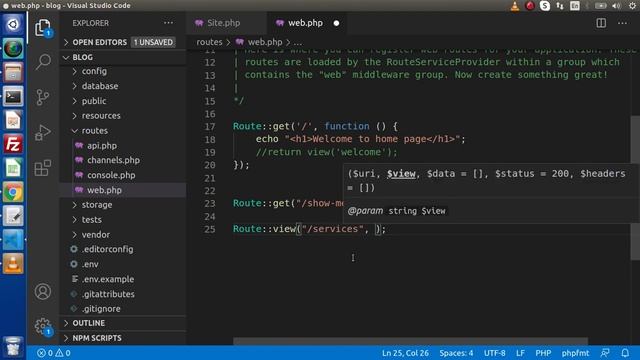This screenshot has height=360, width=640.
Task: Expand the tests folder
Action: tap(92, 220)
